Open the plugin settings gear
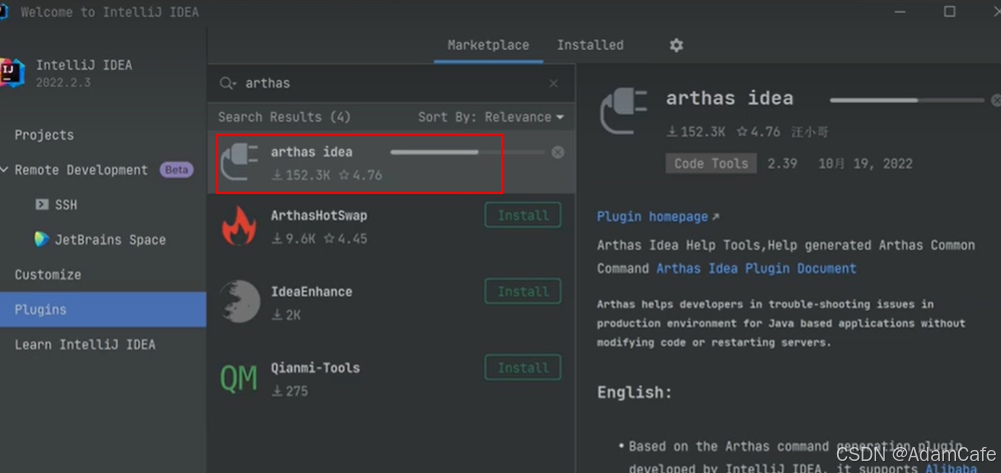The height and width of the screenshot is (473, 1001). pos(676,45)
